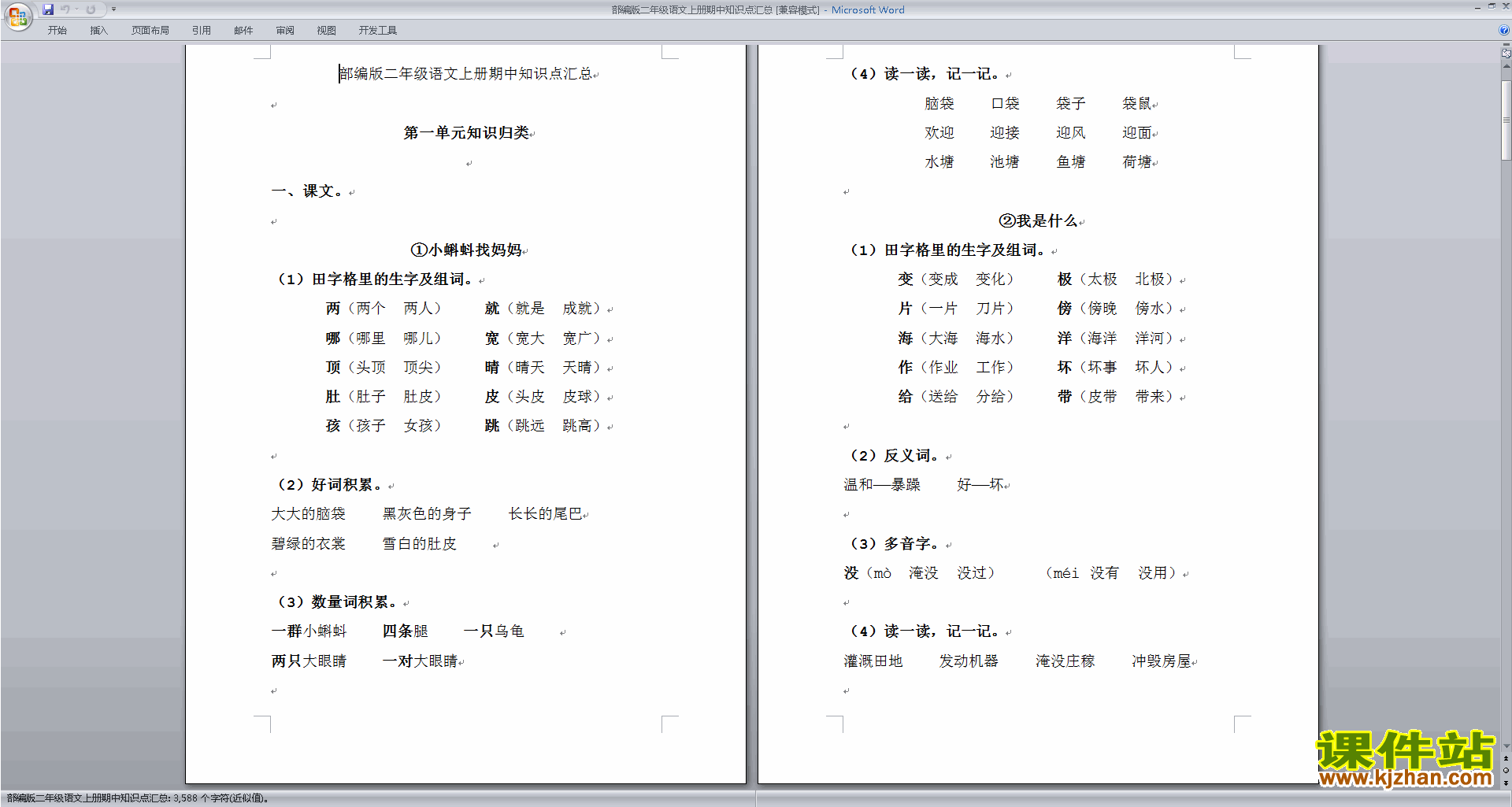The image size is (1512, 807).
Task: Click the word 哪里
Action: (x=370, y=339)
